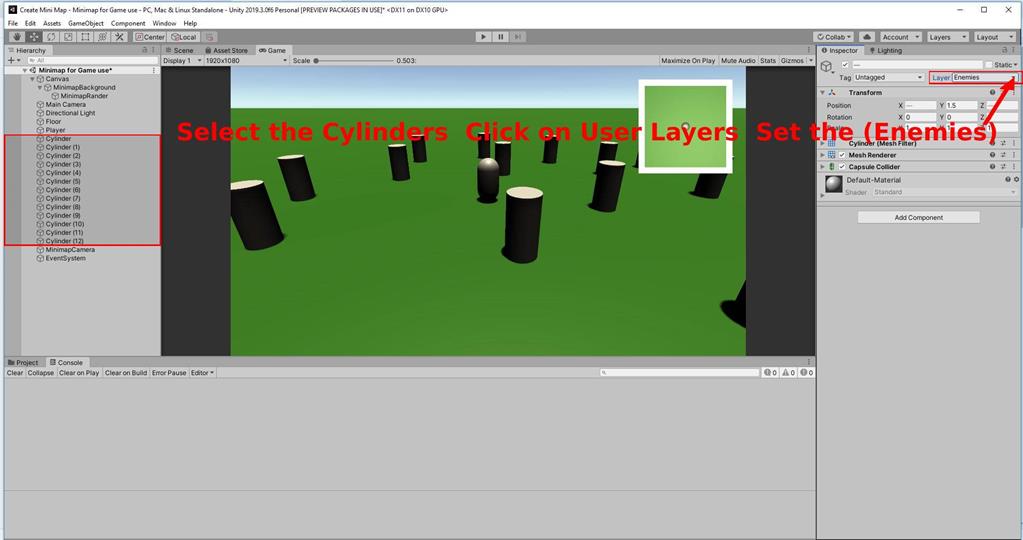The image size is (1023, 540).
Task: Select MinimapCamera in hierarchy
Action: 69,250
